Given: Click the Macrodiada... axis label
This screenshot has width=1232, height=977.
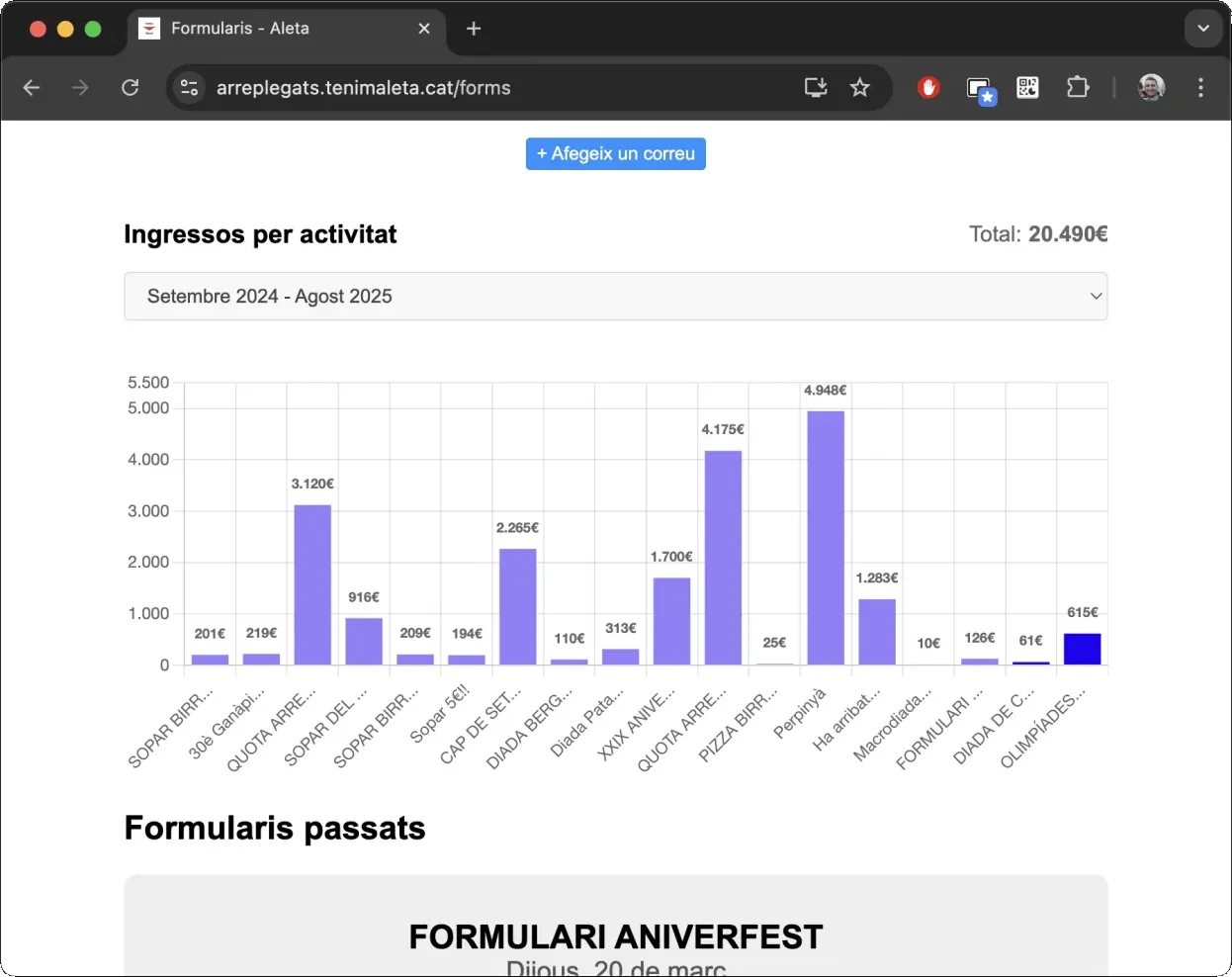Looking at the screenshot, I should click(x=892, y=725).
